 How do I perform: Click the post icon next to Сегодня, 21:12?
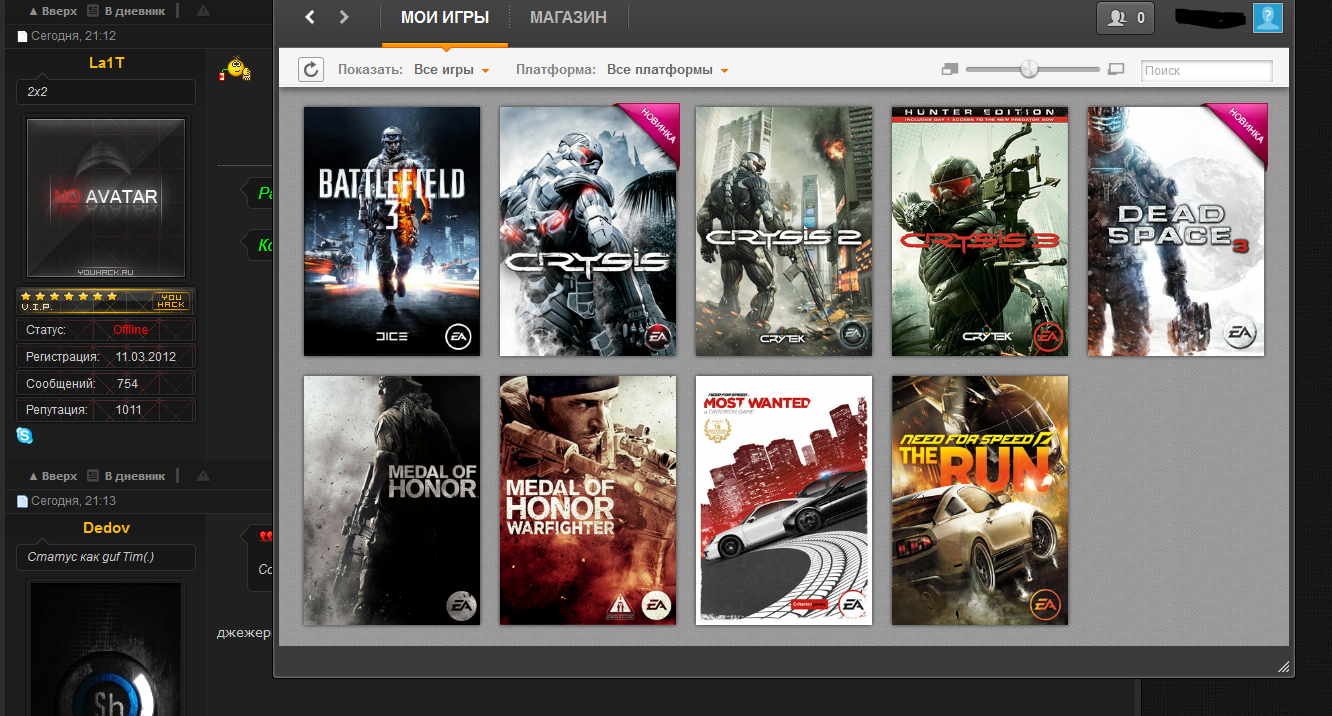click(x=22, y=36)
